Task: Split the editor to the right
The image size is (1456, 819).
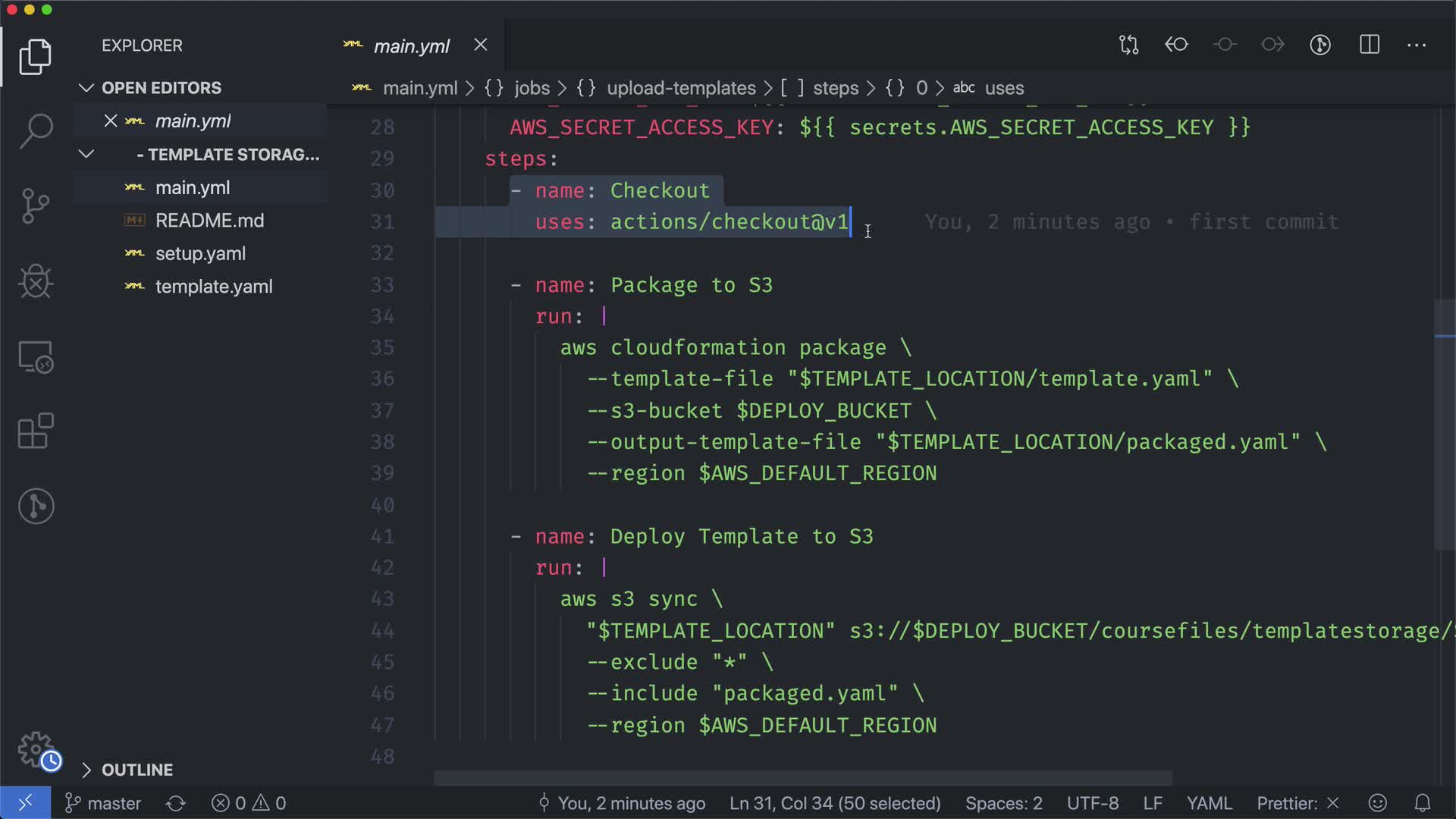Action: coord(1370,45)
